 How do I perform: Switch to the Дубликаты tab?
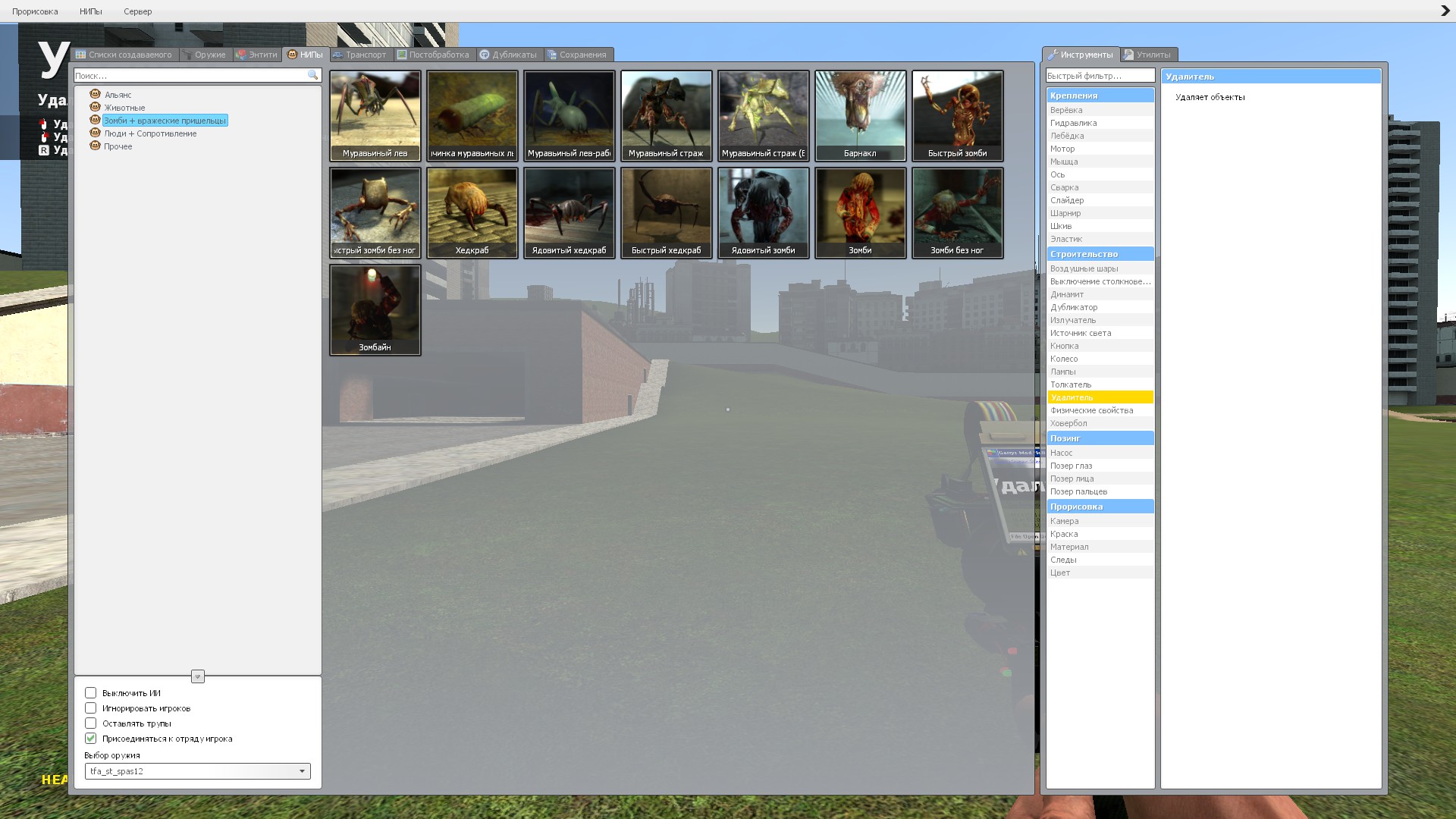pos(509,55)
